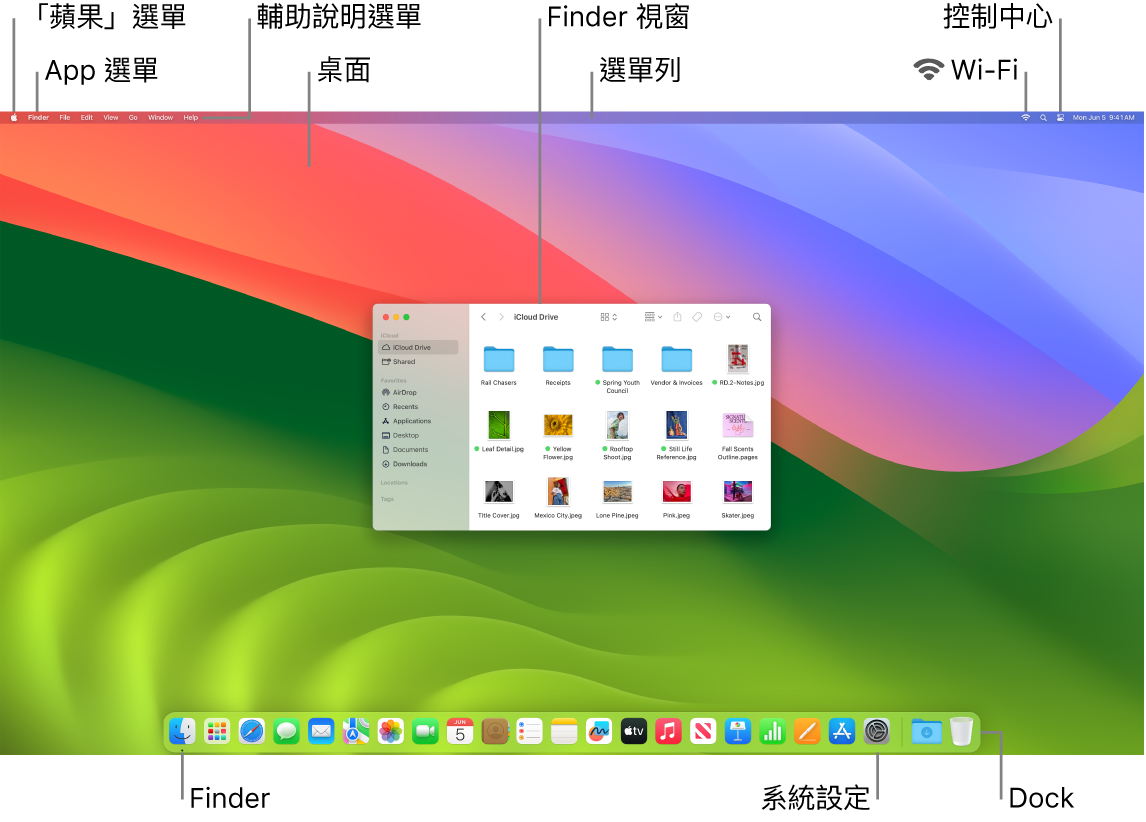Open the Rail Chasers folder
The height and width of the screenshot is (822, 1146).
click(x=499, y=359)
